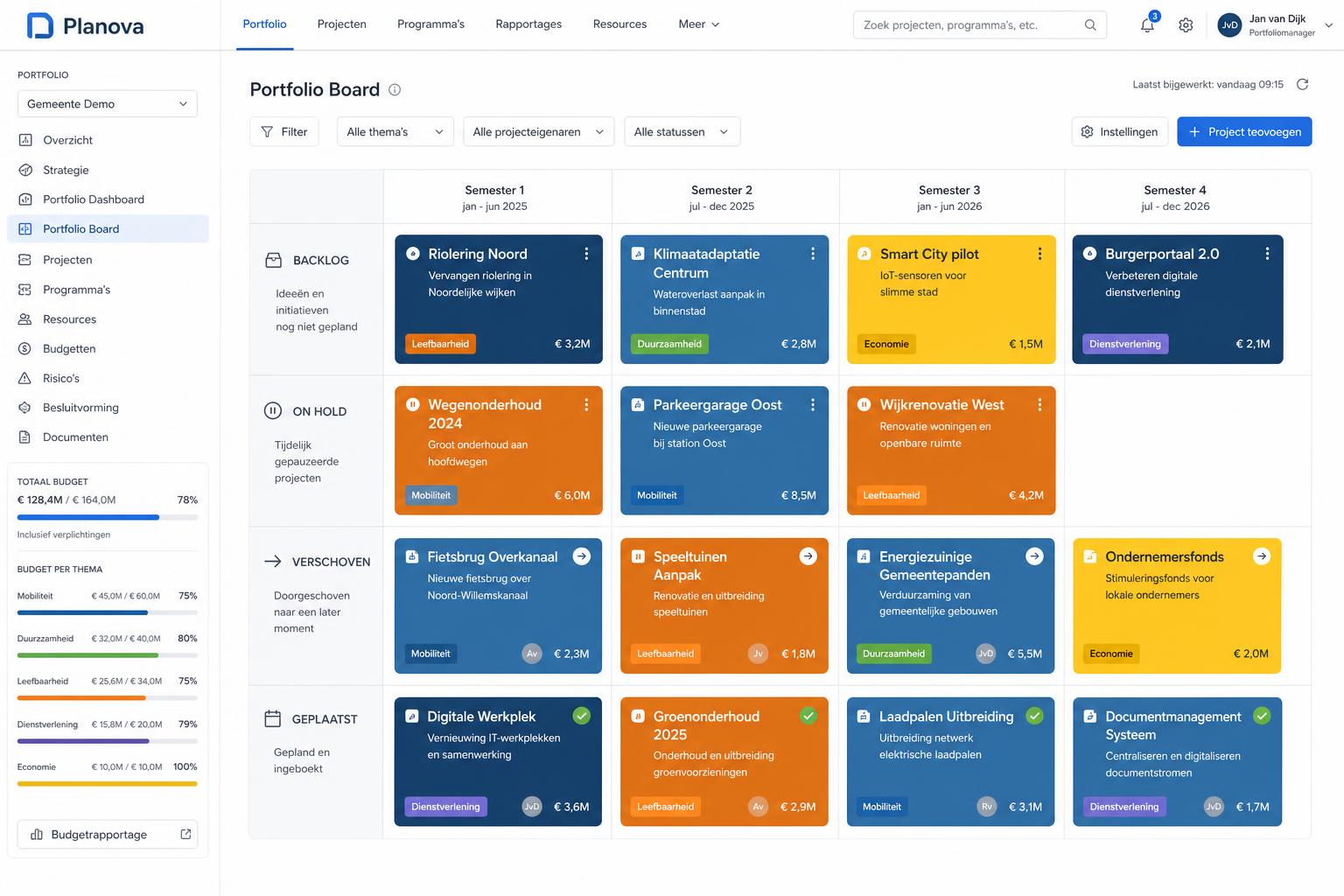Open the Alle statussen dropdown
1344x896 pixels.
682,132
